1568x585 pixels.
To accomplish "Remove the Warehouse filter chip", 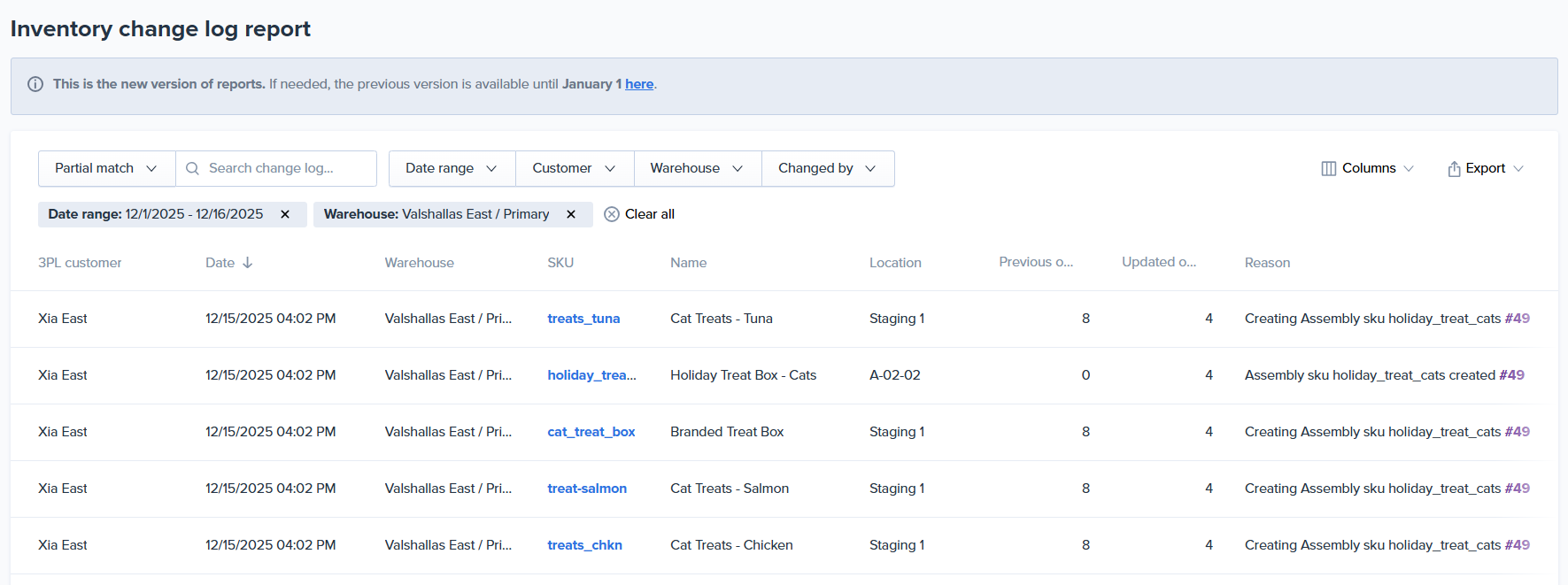I will pos(571,214).
